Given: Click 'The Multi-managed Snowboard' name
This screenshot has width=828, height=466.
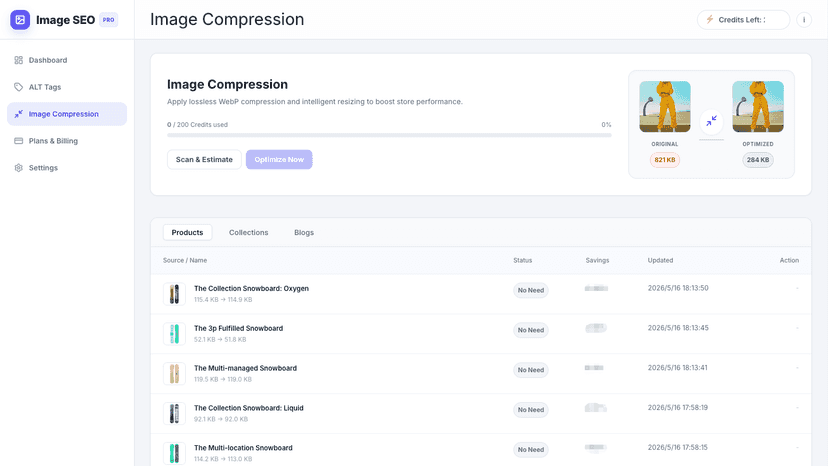Looking at the screenshot, I should pos(246,368).
